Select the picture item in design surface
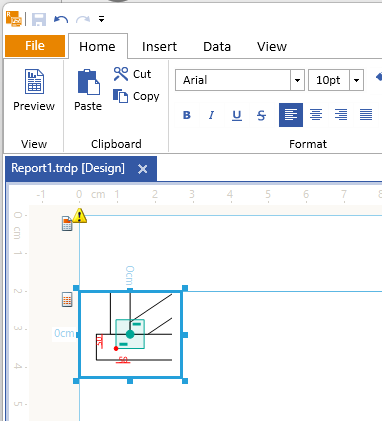This screenshot has width=382, height=421. (x=130, y=334)
